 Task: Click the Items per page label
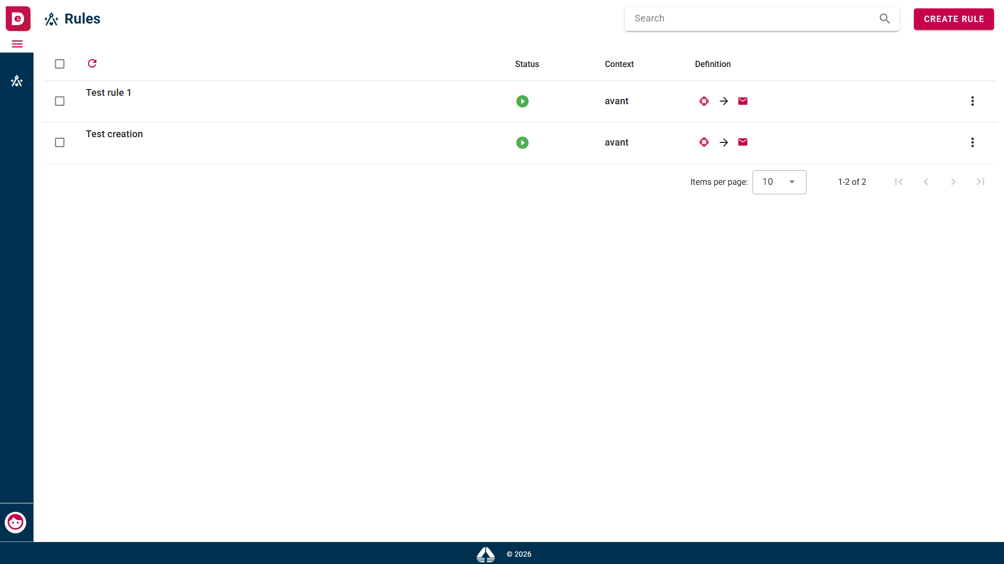(x=719, y=182)
